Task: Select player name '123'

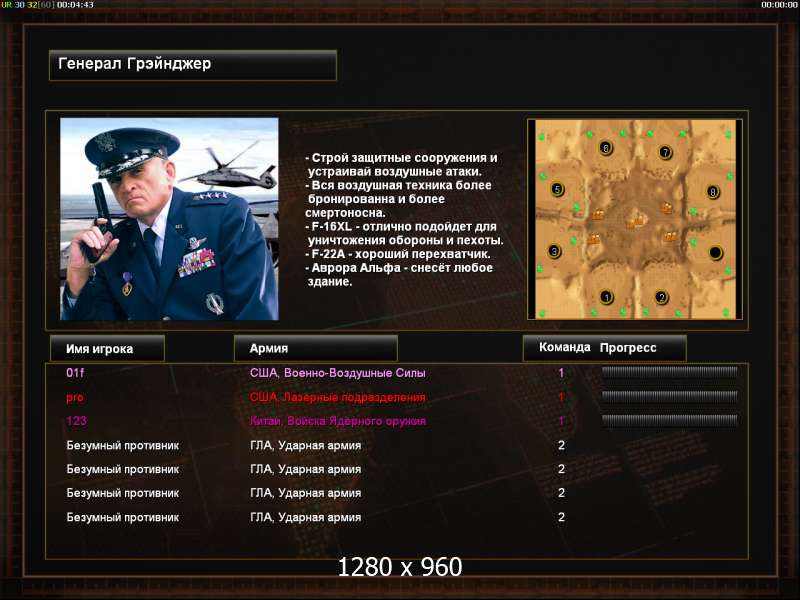Action: (76, 421)
